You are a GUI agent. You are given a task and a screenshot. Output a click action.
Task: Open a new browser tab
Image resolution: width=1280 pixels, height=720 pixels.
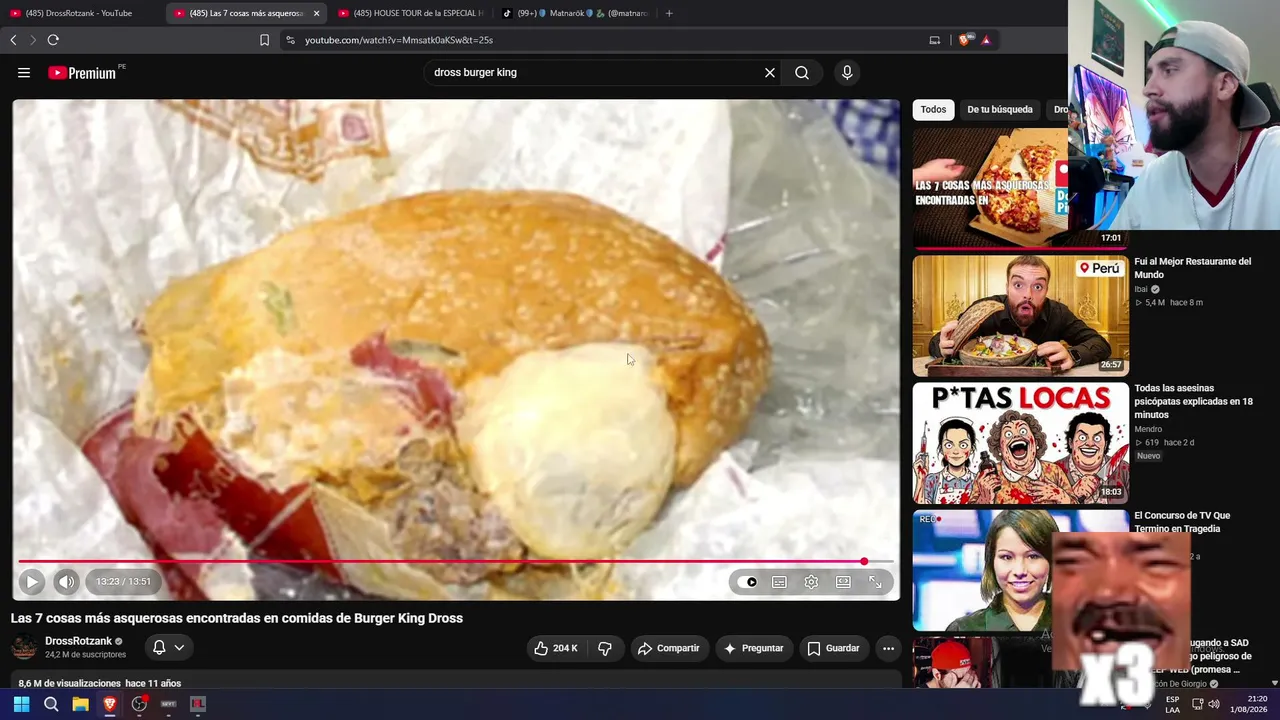[669, 13]
